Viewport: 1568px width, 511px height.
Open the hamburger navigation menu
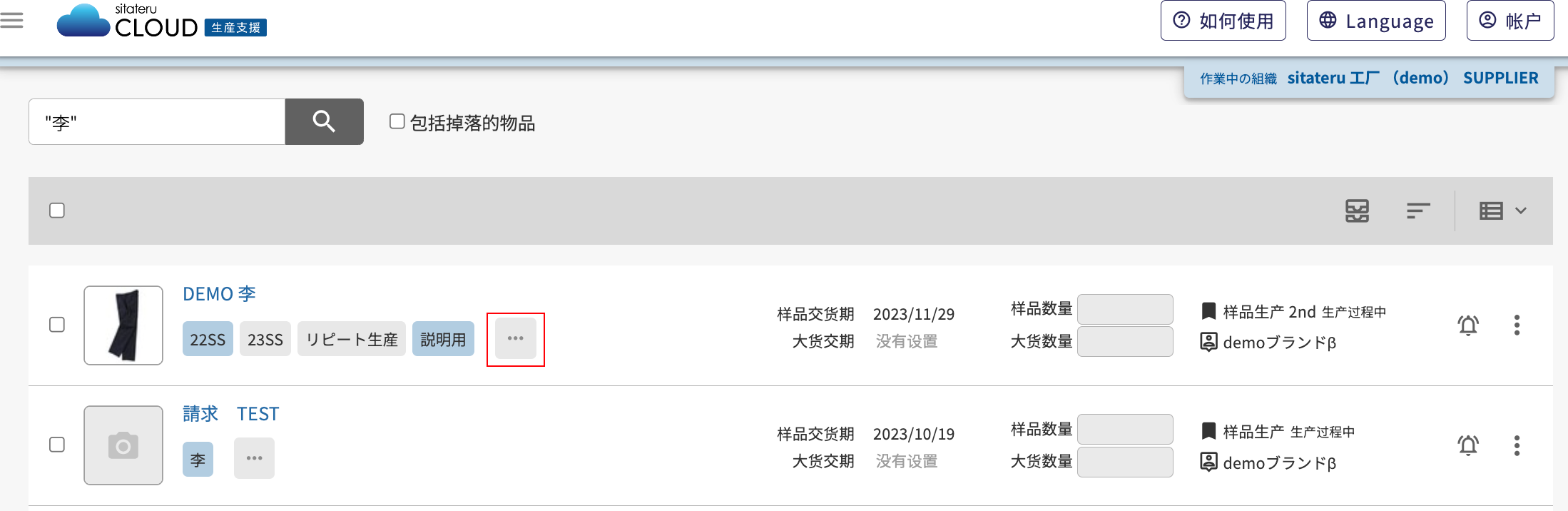tap(11, 21)
